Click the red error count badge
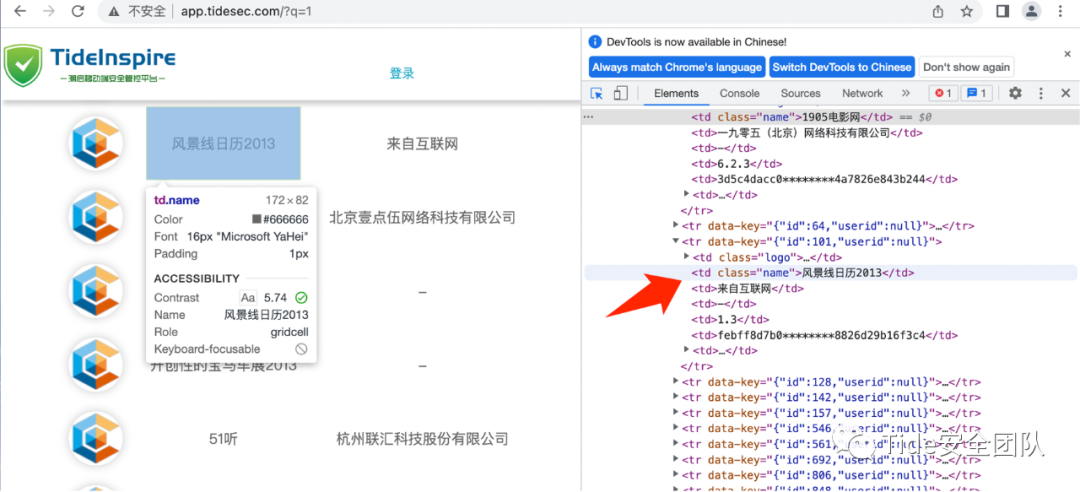This screenshot has width=1080, height=492. pyautogui.click(x=943, y=93)
